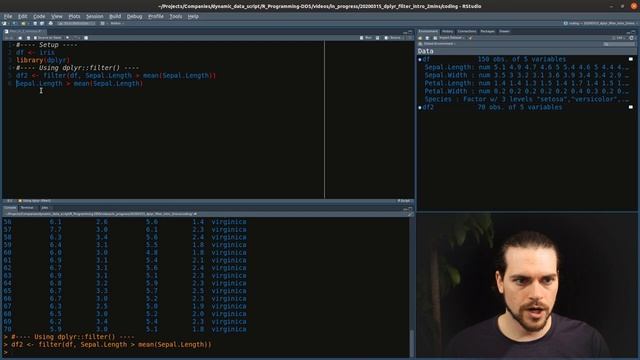Open the View menu

57,16
